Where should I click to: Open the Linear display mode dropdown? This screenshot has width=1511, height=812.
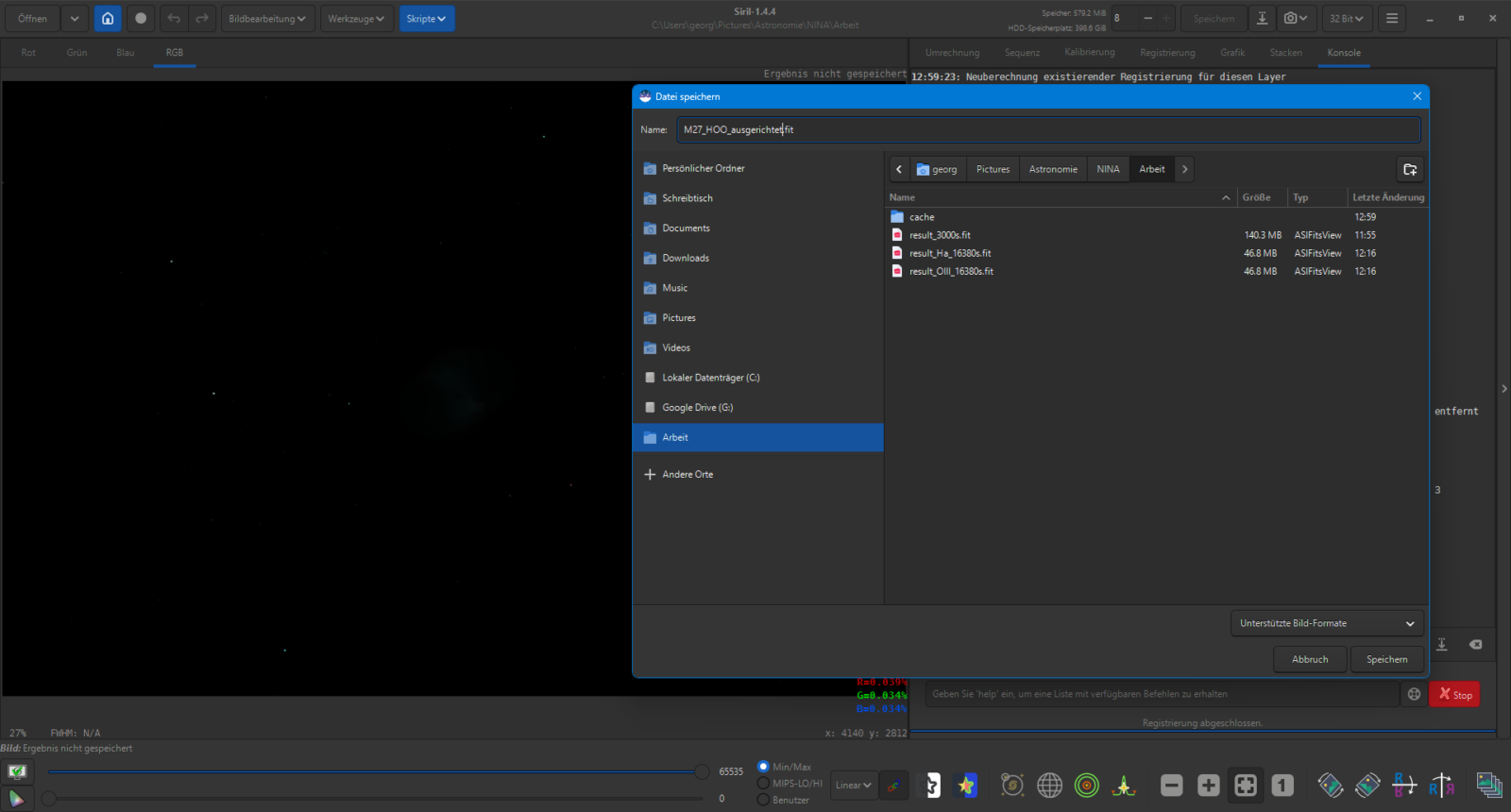pyautogui.click(x=853, y=786)
